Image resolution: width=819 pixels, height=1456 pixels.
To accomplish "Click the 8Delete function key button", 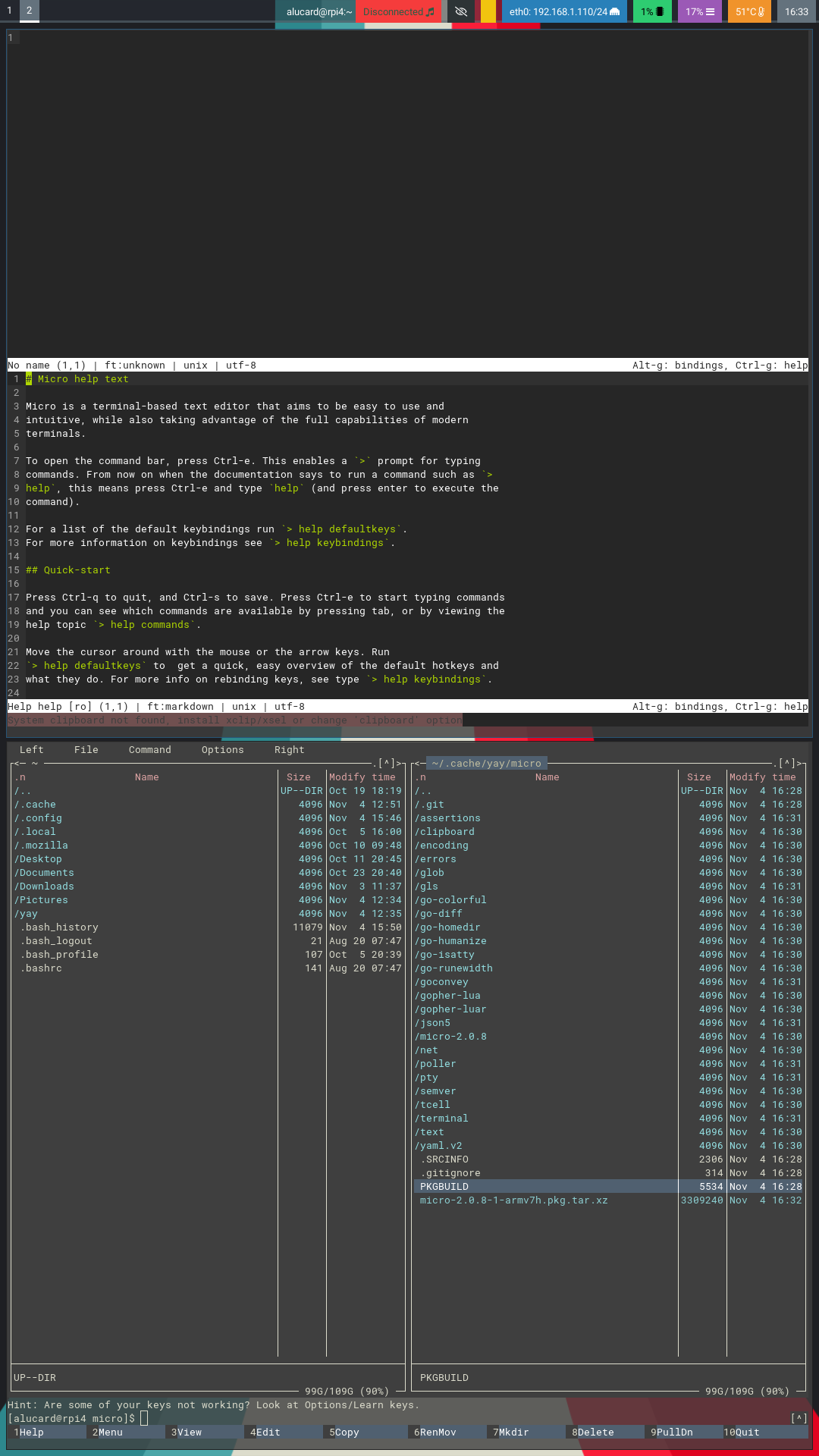I will point(605,1432).
